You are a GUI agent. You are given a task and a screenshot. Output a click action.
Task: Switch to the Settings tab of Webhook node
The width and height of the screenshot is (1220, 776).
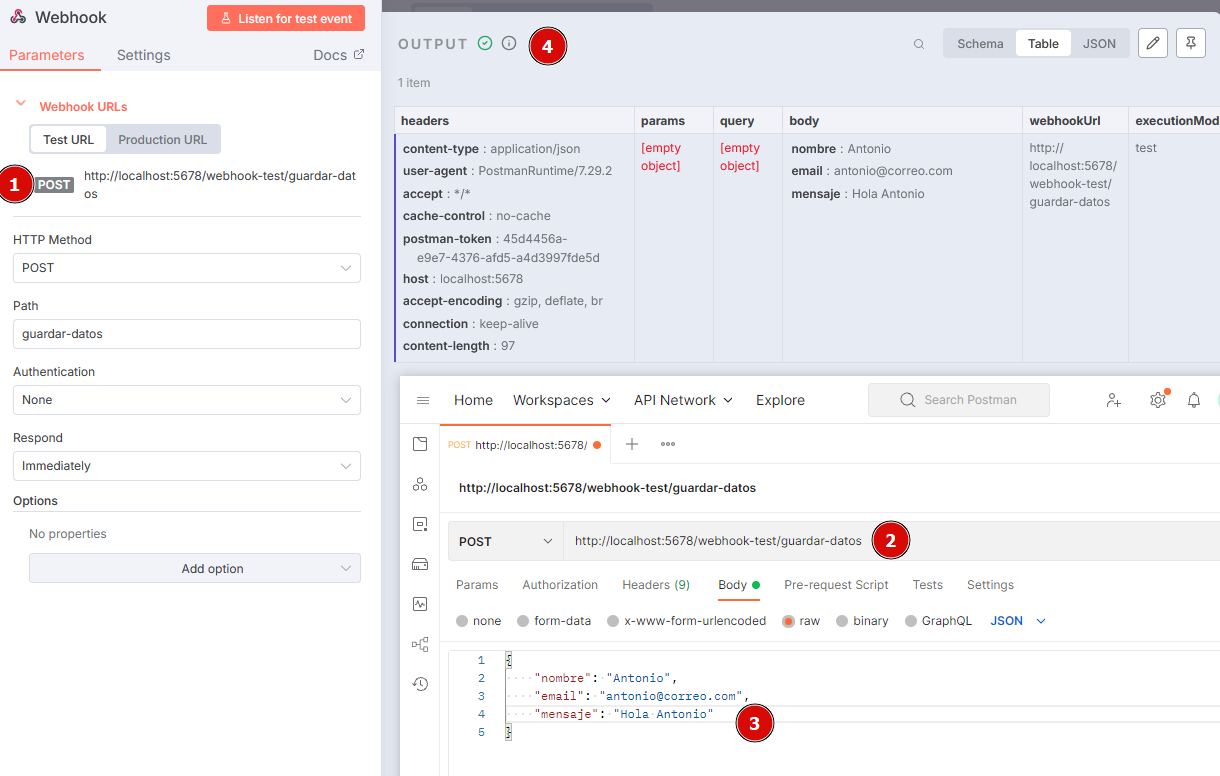click(144, 55)
